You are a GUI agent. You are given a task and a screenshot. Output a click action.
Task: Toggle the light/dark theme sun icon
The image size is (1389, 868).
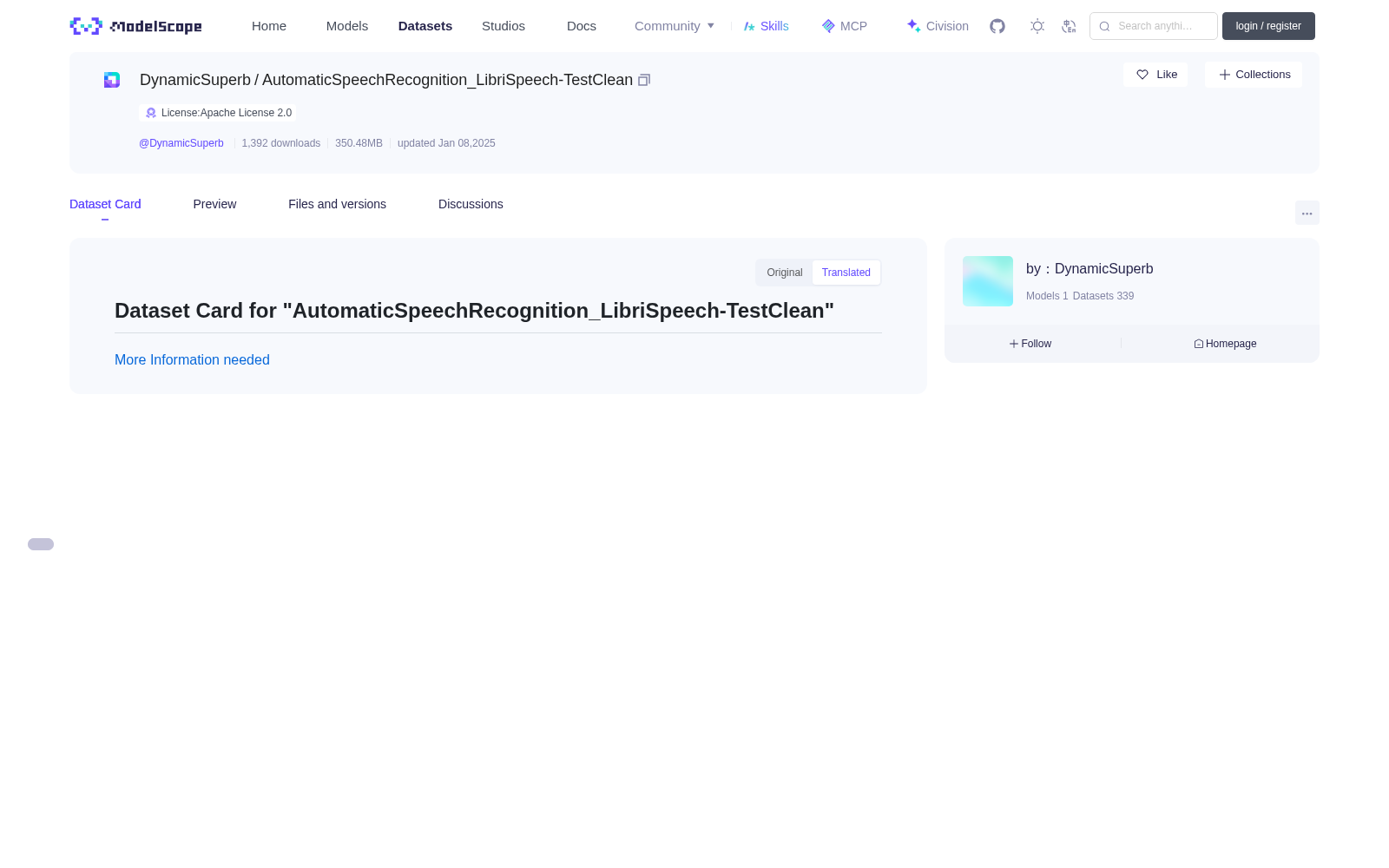pos(1037,26)
